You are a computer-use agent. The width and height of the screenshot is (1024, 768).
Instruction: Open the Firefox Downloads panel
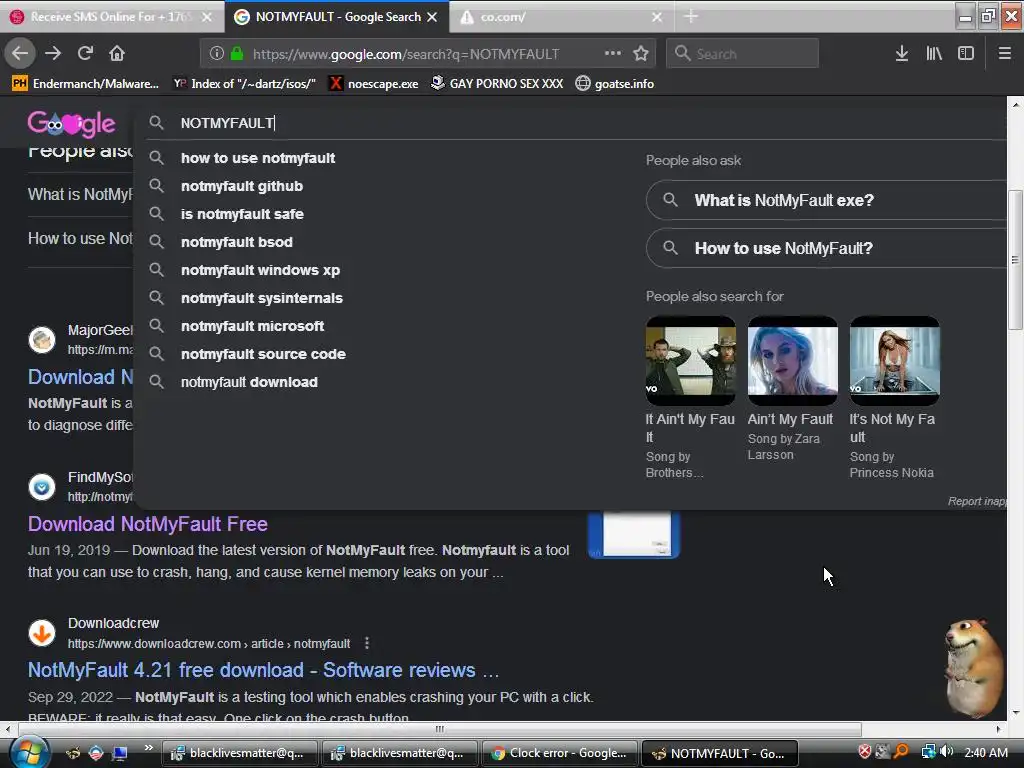click(x=902, y=54)
